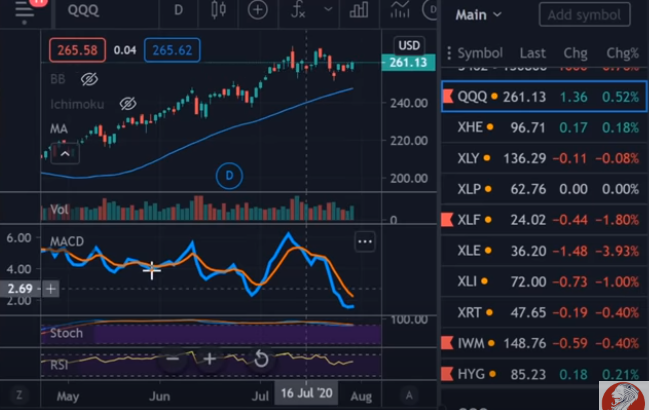The image size is (649, 410).
Task: Click the plus button beside 2.69
Action: coord(51,288)
